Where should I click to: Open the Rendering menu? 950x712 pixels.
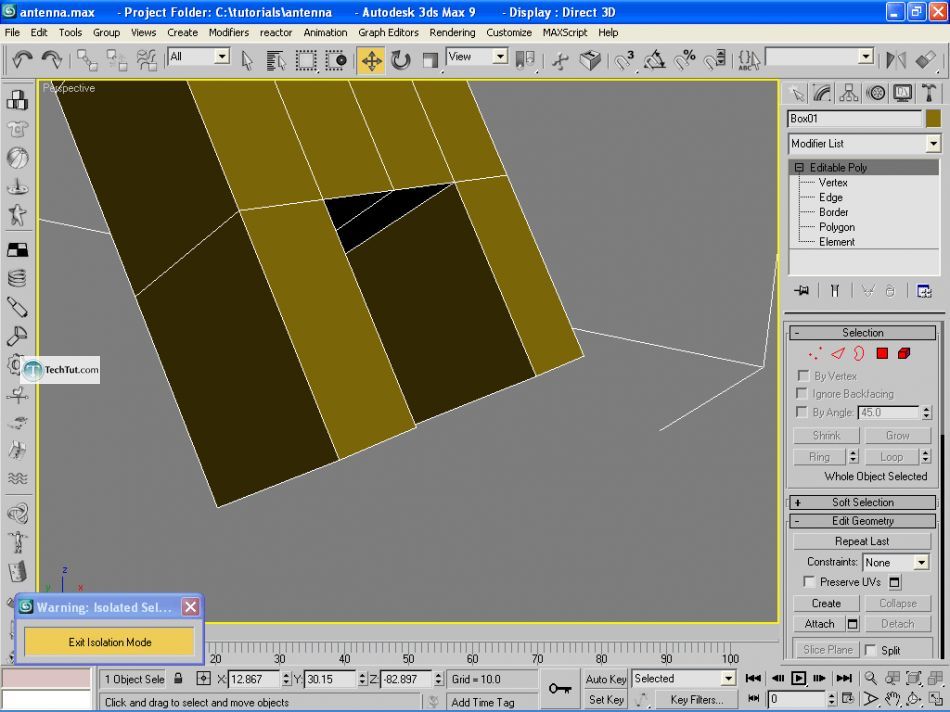[x=452, y=32]
